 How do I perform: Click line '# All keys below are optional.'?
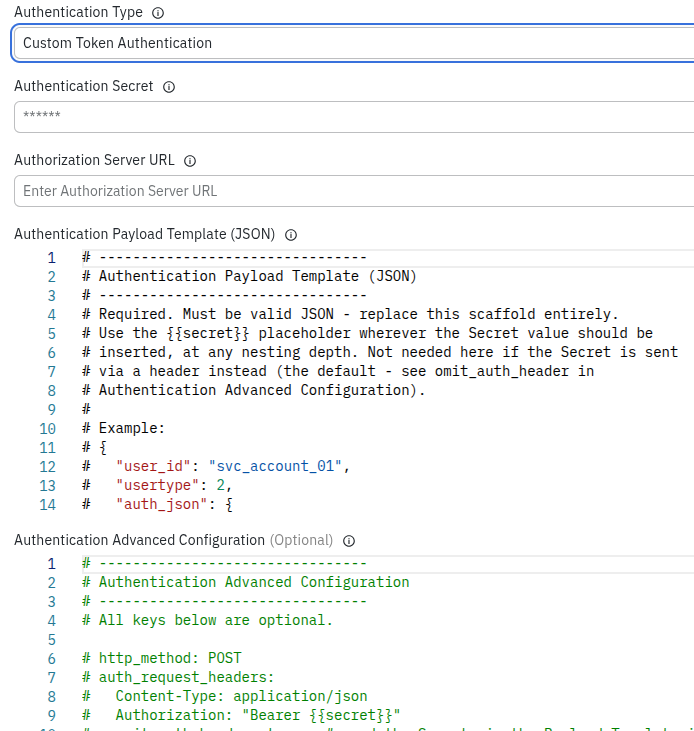207,621
